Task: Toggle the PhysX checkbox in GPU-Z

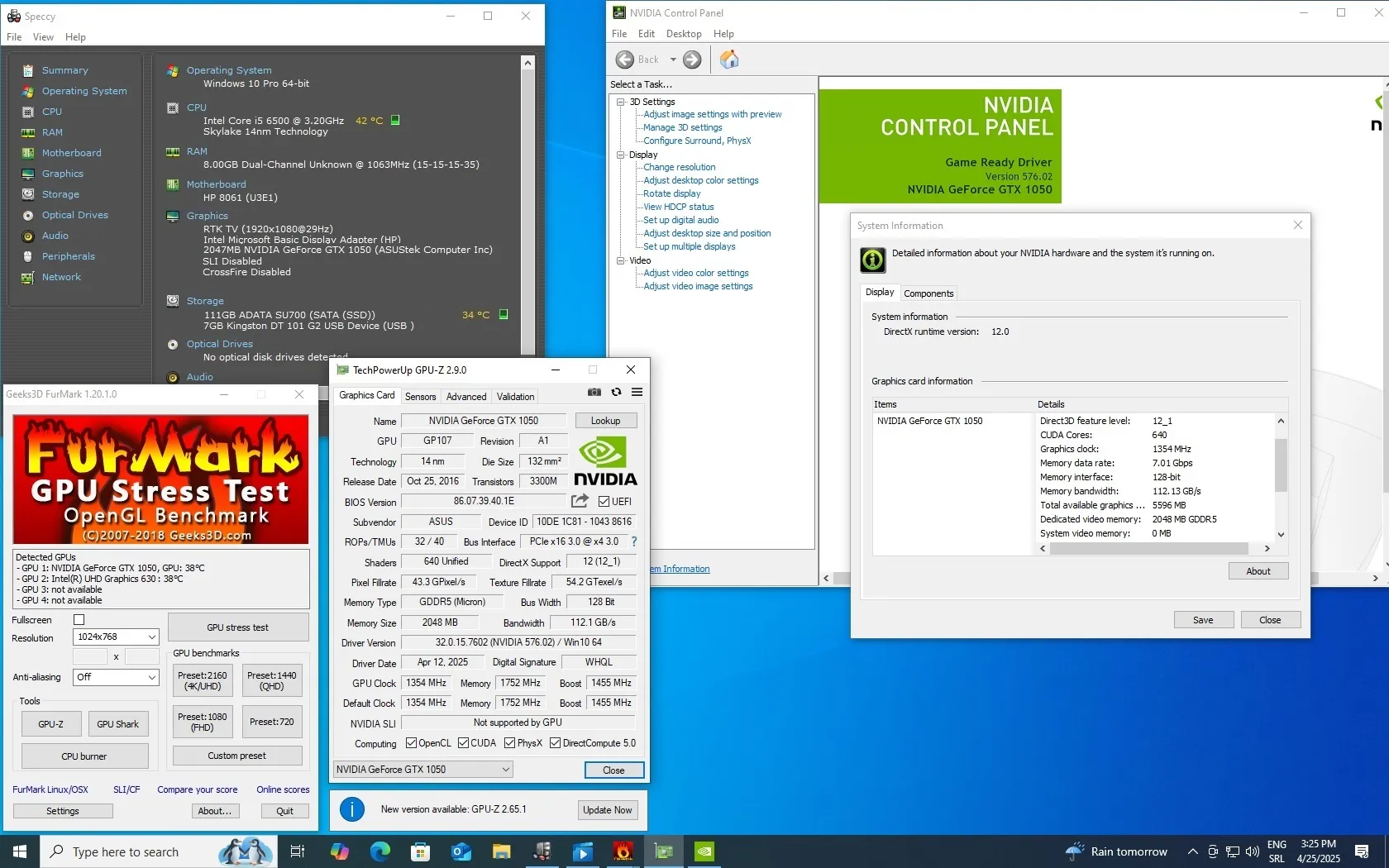Action: pyautogui.click(x=510, y=743)
